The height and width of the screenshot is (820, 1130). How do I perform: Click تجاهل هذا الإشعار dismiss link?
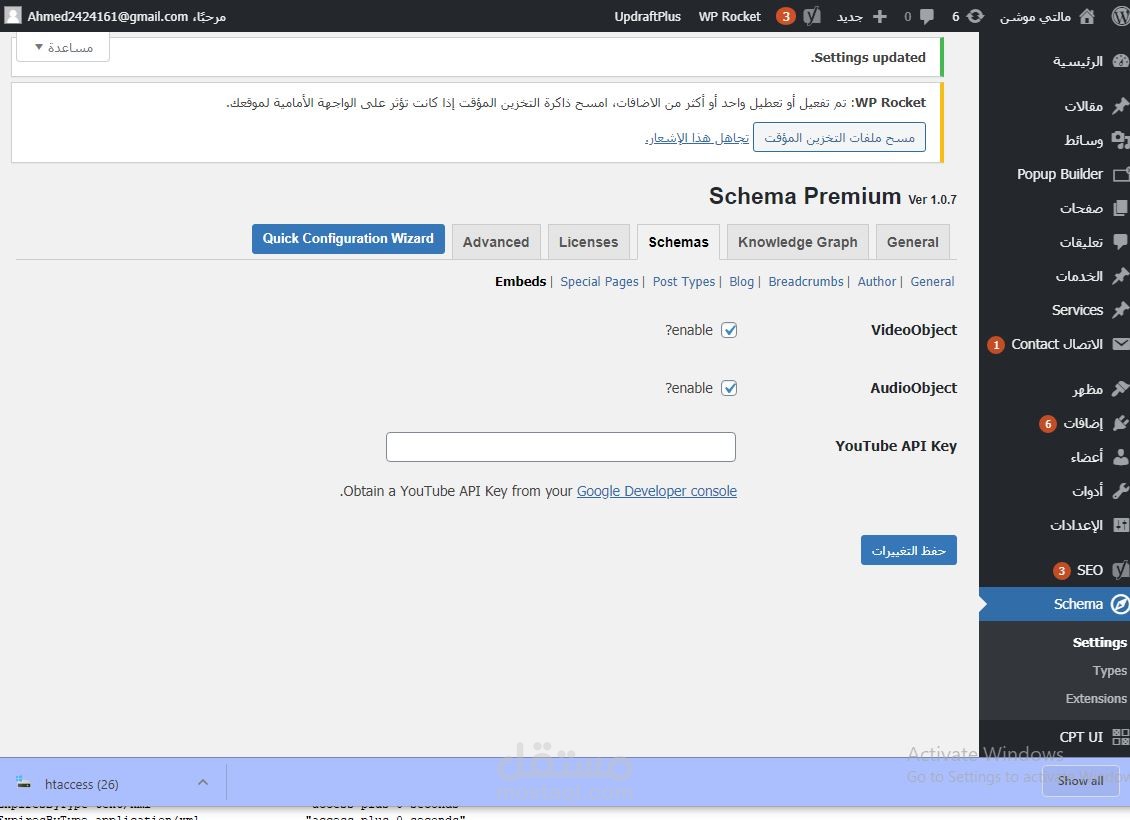[697, 138]
